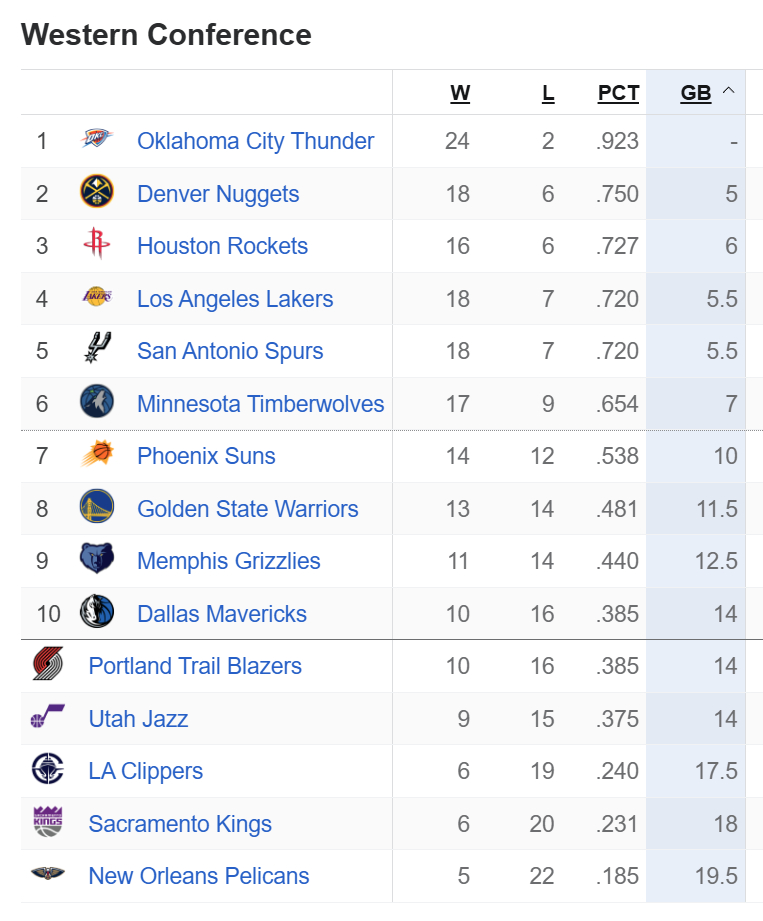Sort table by PCT header
763x921 pixels.
tap(618, 93)
